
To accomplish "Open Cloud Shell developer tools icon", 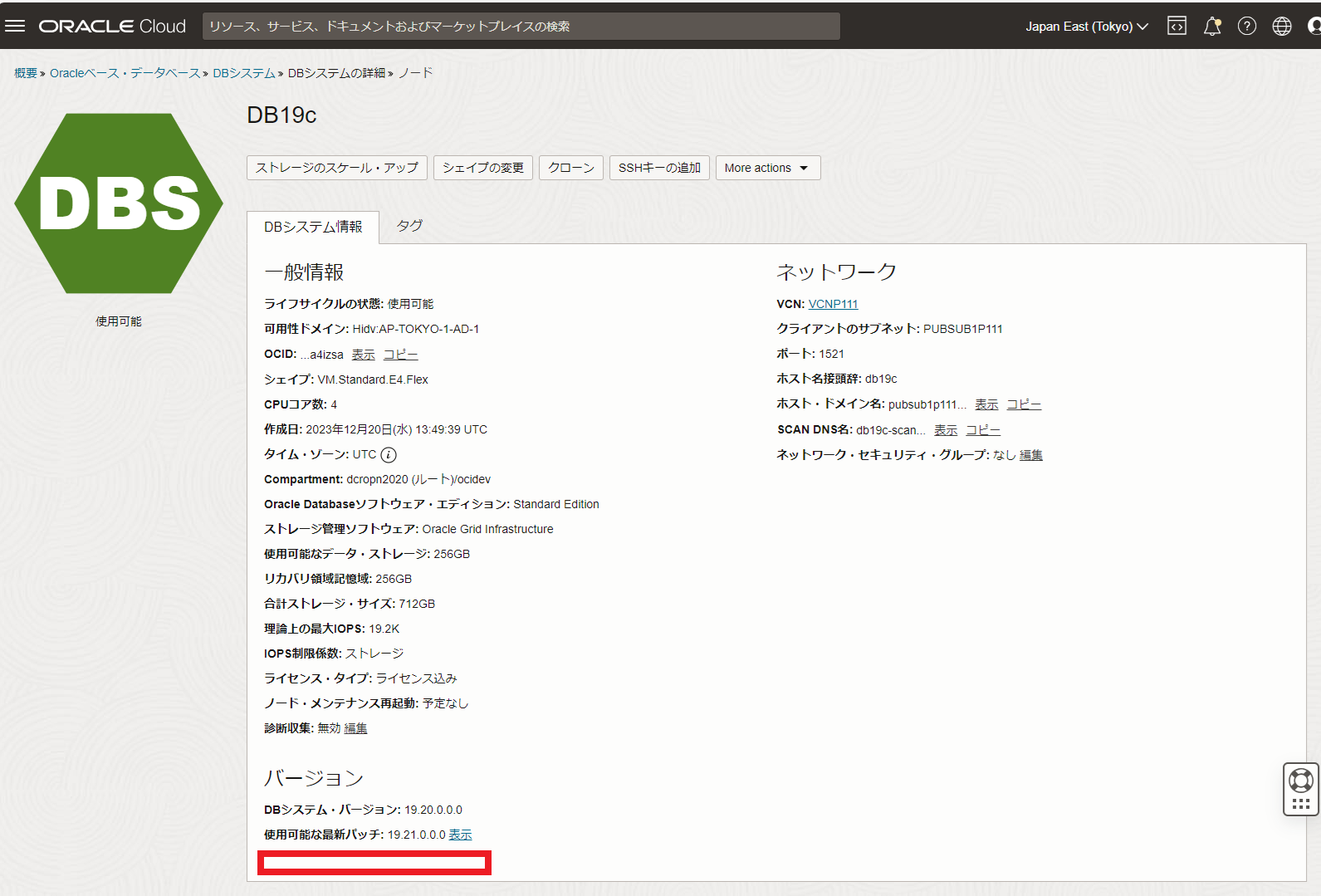I will [1177, 26].
